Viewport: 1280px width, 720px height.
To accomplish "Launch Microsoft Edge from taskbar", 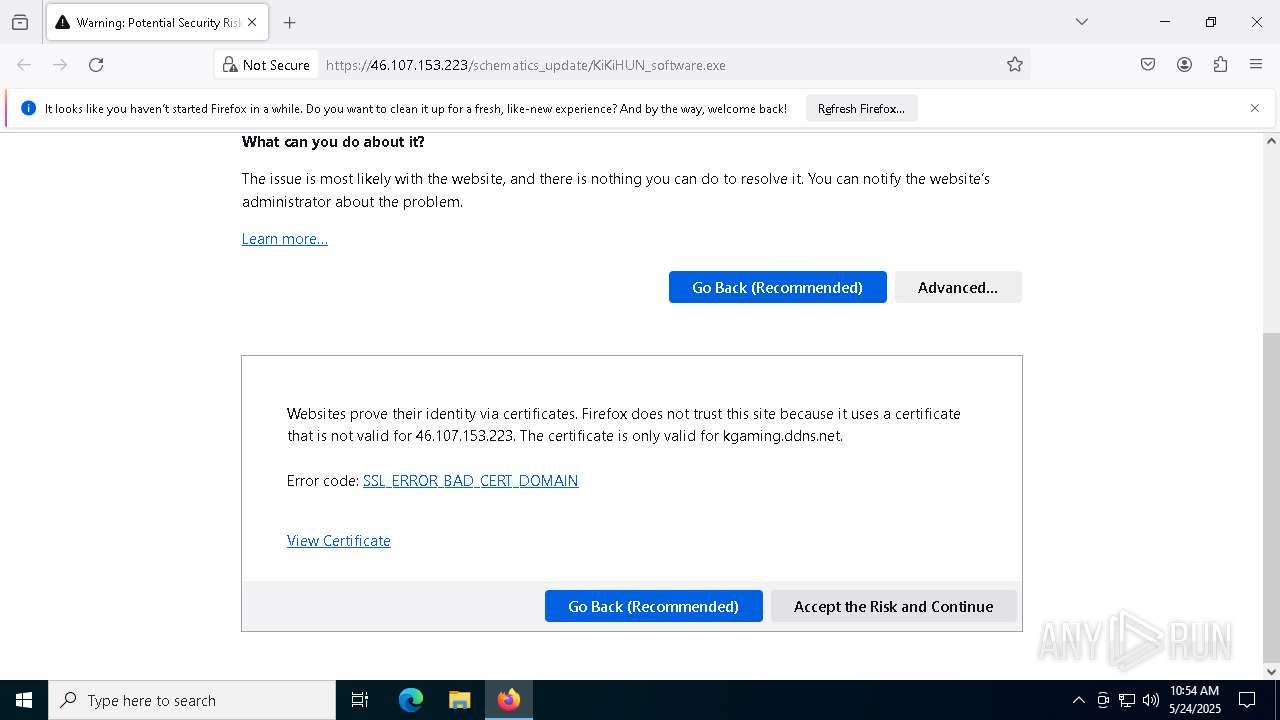I will [x=411, y=700].
